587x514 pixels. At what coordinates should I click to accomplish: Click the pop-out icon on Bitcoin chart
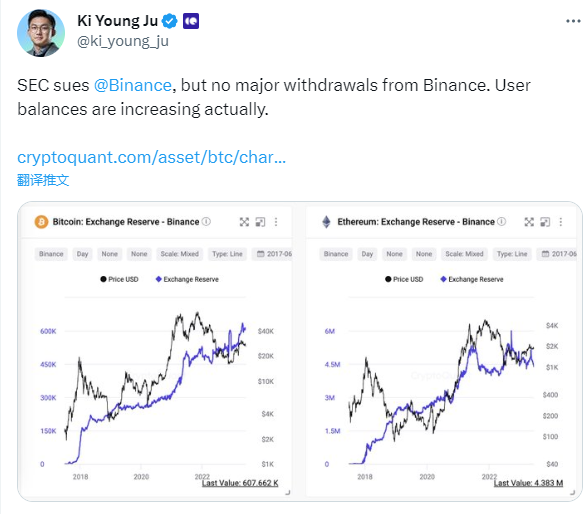(260, 222)
